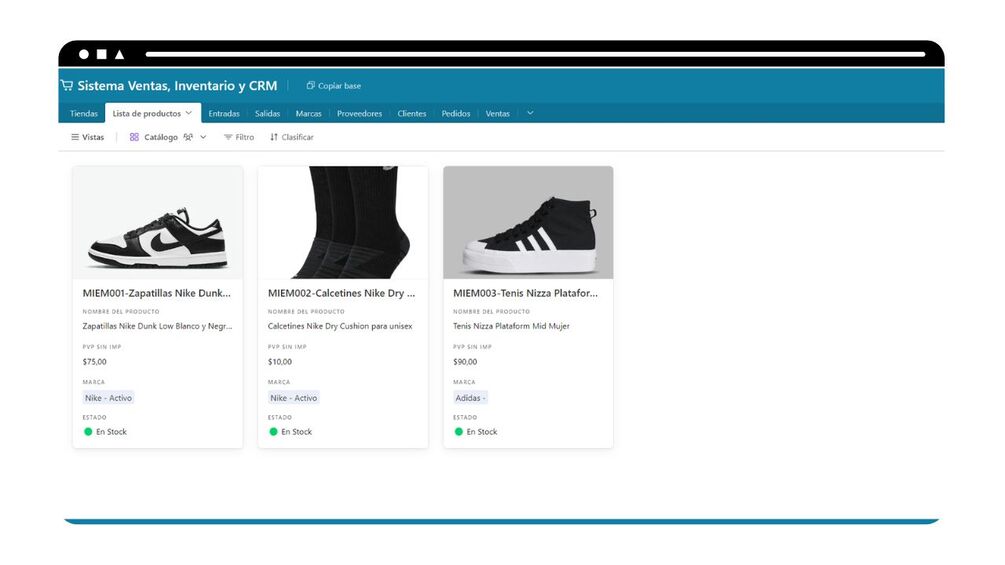
Task: Click the $75,00 price value
Action: (x=94, y=362)
